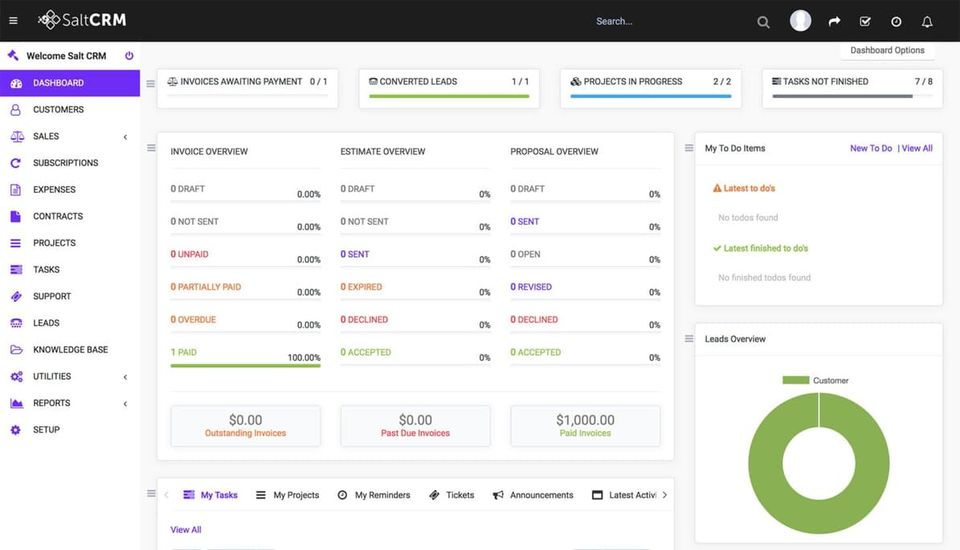This screenshot has height=550, width=960.
Task: Click the SaltCRM logo
Action: click(82, 20)
